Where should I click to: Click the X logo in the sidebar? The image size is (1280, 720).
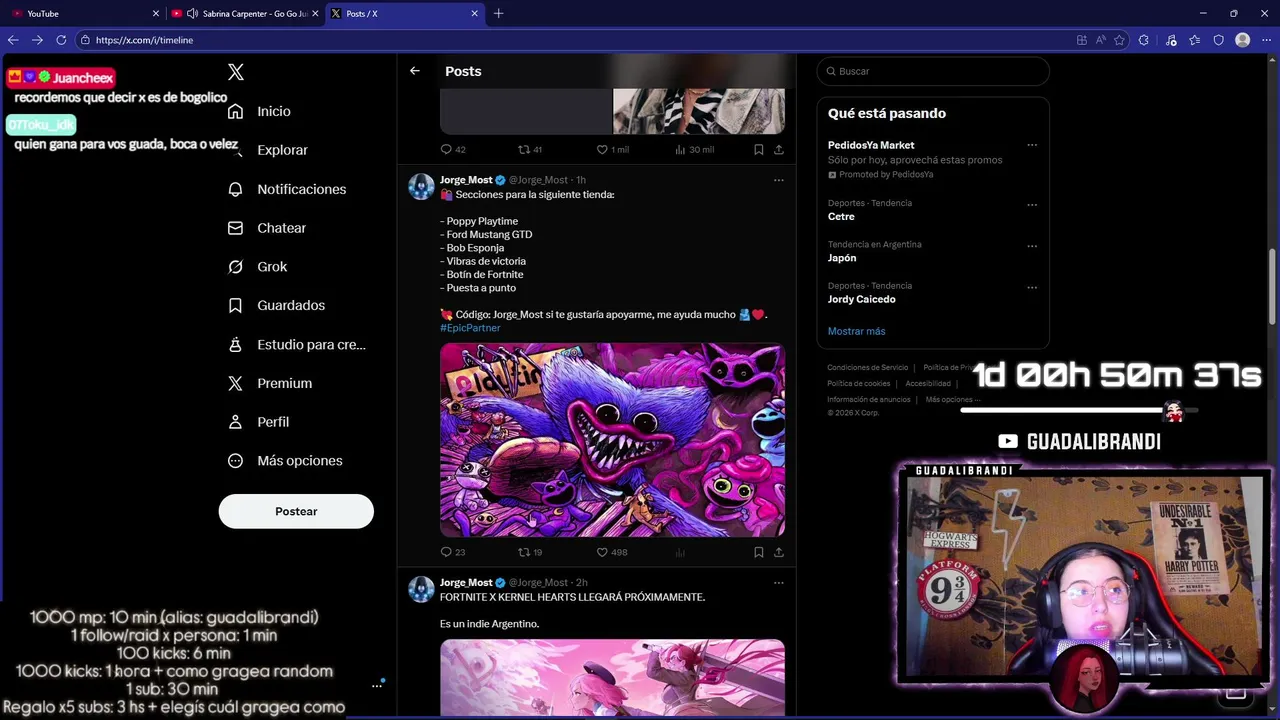coord(236,72)
